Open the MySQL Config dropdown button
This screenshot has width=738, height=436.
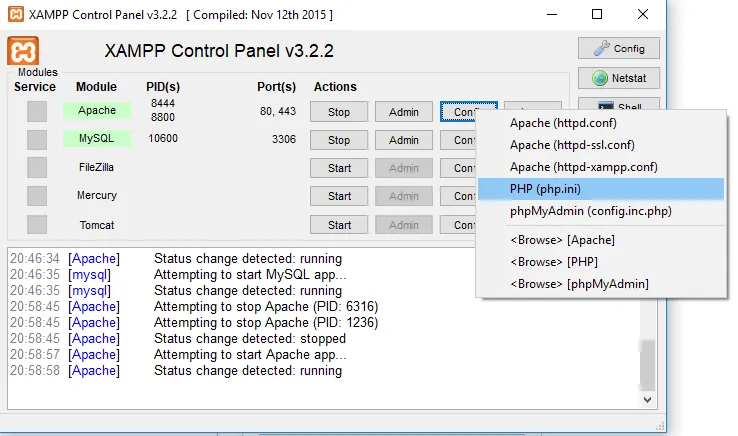point(458,140)
